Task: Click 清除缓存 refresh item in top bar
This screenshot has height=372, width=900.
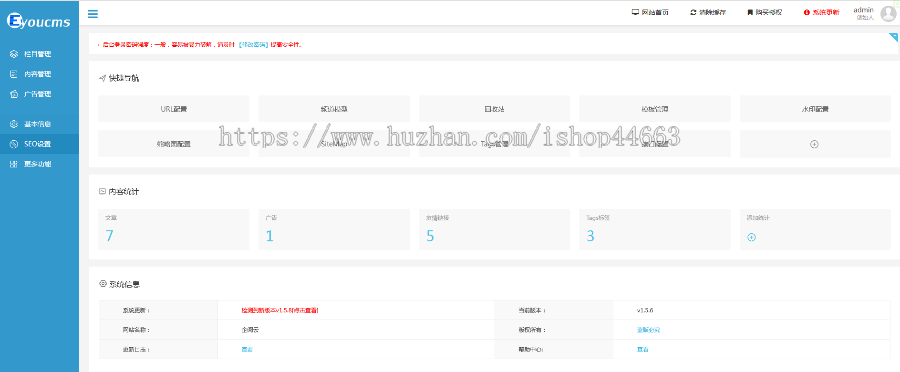Action: coord(708,12)
